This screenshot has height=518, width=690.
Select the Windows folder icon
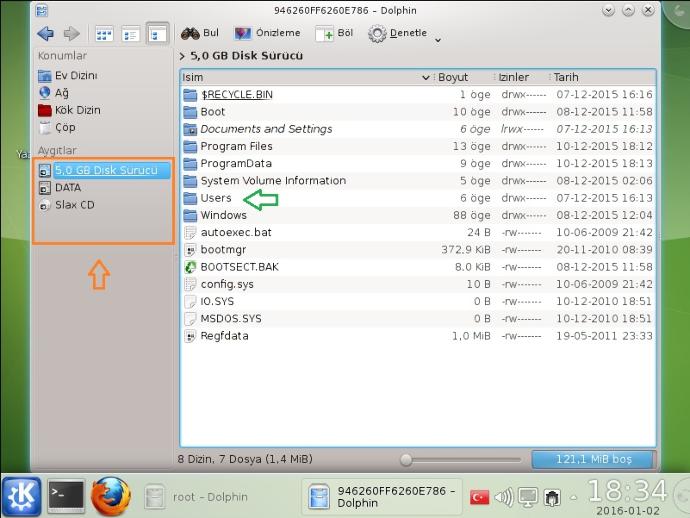tap(190, 216)
